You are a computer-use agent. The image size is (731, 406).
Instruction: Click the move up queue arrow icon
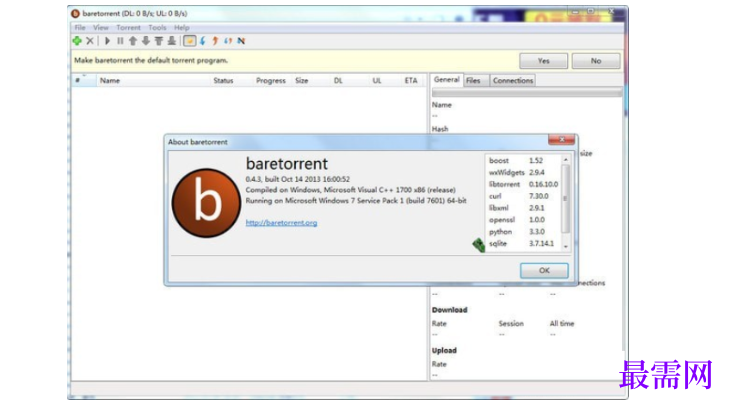tap(133, 41)
